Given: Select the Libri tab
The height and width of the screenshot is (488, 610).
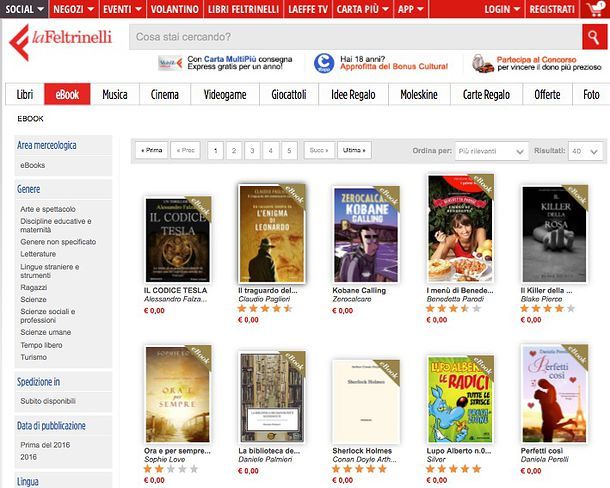Looking at the screenshot, I should pos(25,94).
